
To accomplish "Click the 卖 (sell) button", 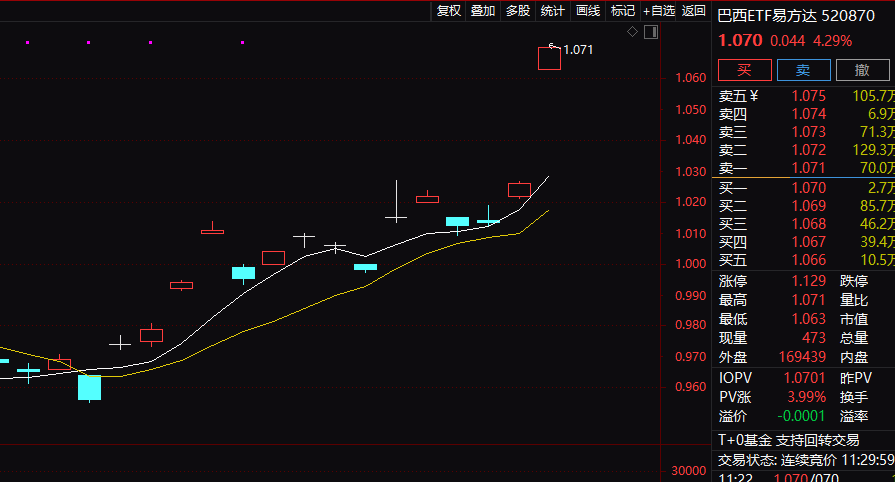I will point(803,69).
